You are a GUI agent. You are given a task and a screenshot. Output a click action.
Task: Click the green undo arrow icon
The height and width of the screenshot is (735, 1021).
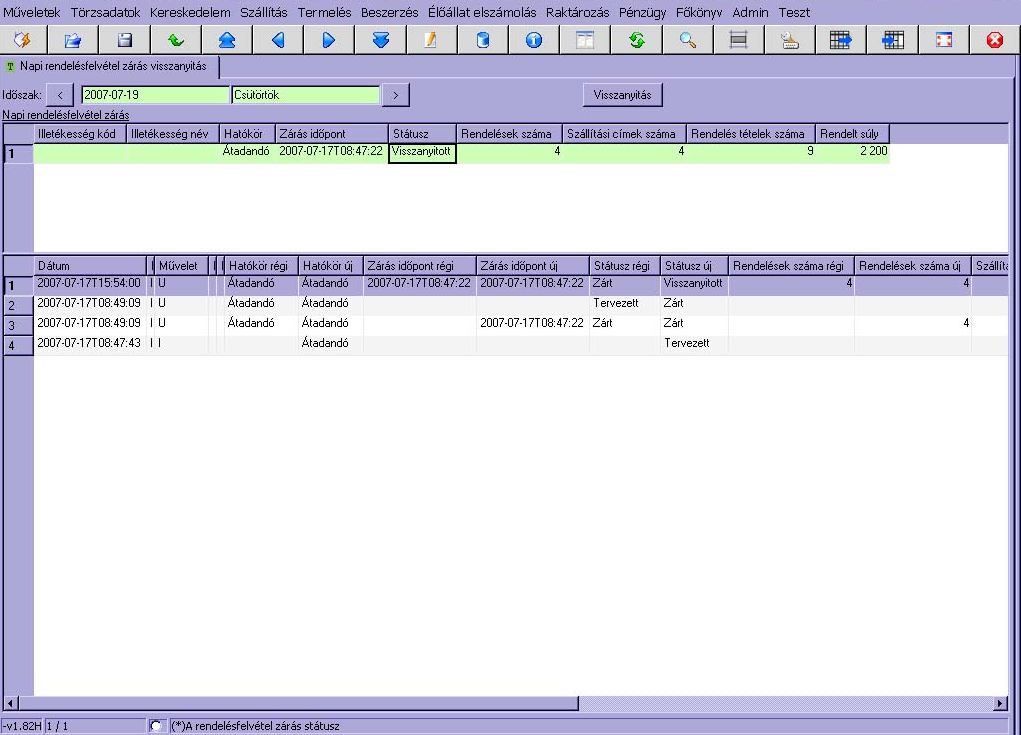[176, 40]
